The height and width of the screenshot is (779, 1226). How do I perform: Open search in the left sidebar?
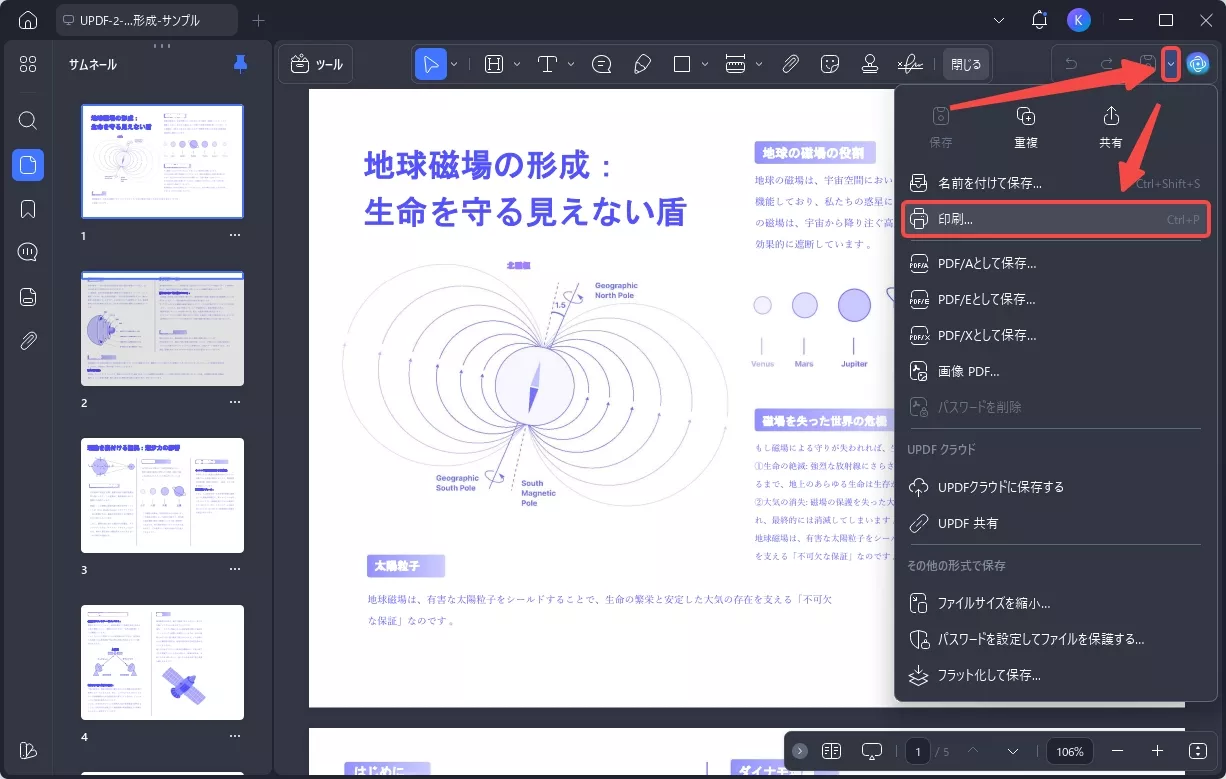(27, 120)
